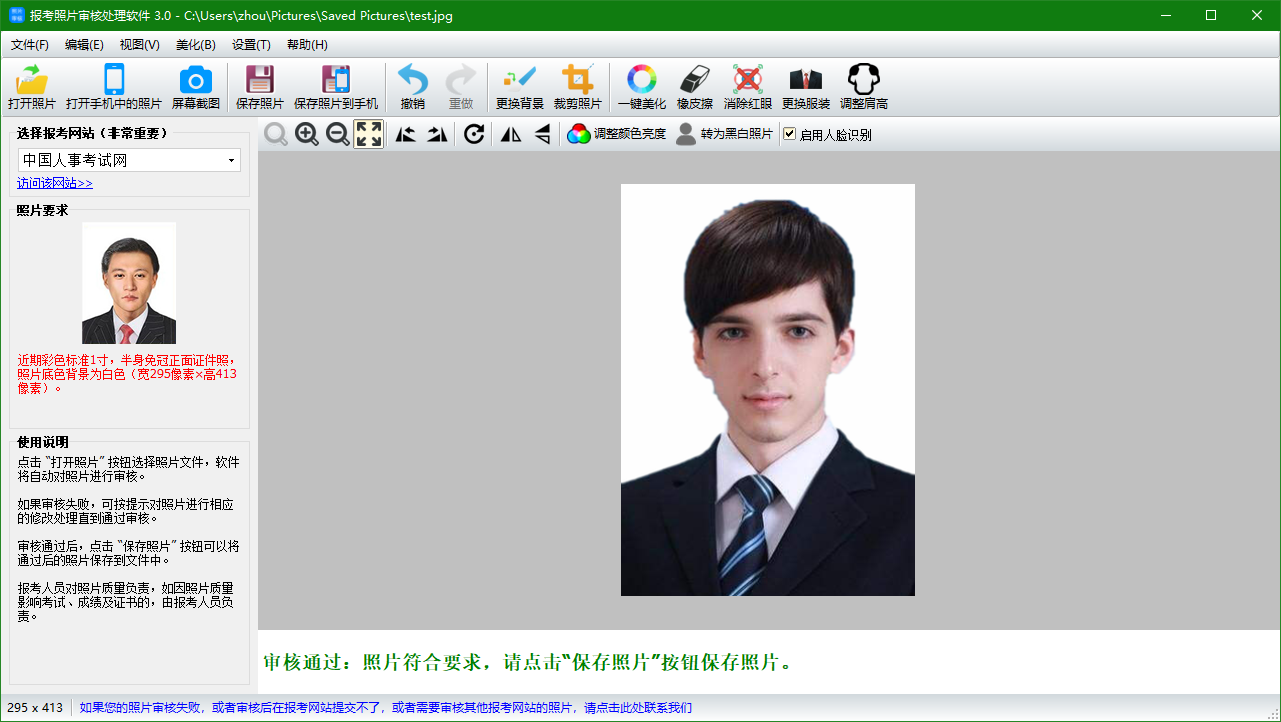The height and width of the screenshot is (722, 1281).
Task: Click the 照片要求 heading
Action: (x=43, y=210)
